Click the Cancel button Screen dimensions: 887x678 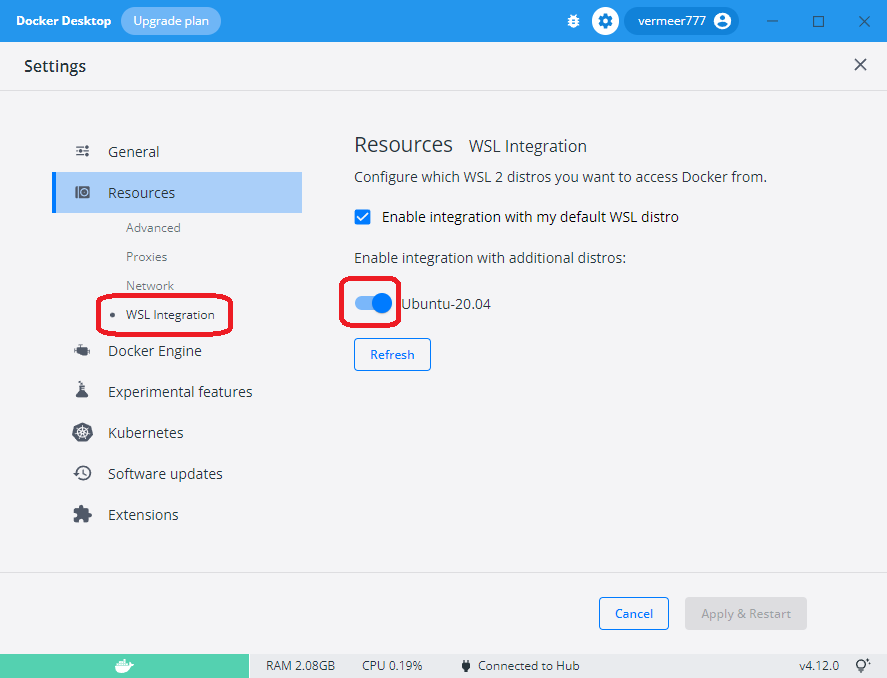tap(633, 614)
